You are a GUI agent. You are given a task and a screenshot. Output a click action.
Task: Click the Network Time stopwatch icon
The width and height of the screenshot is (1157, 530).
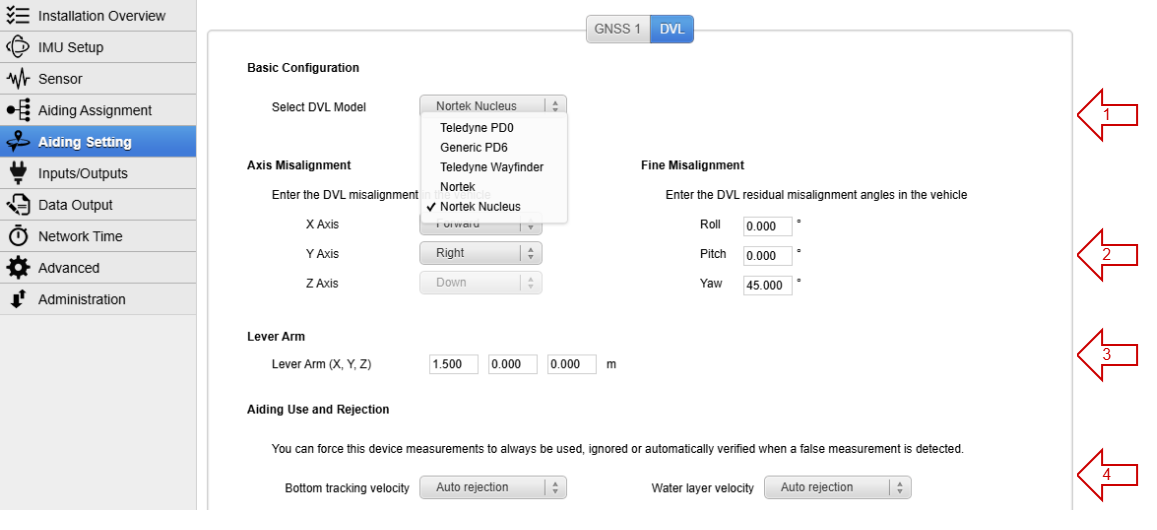(18, 235)
